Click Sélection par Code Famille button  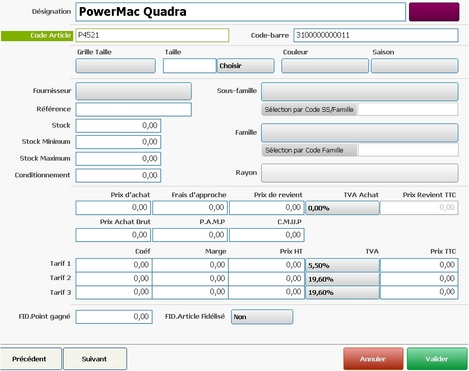(x=309, y=150)
